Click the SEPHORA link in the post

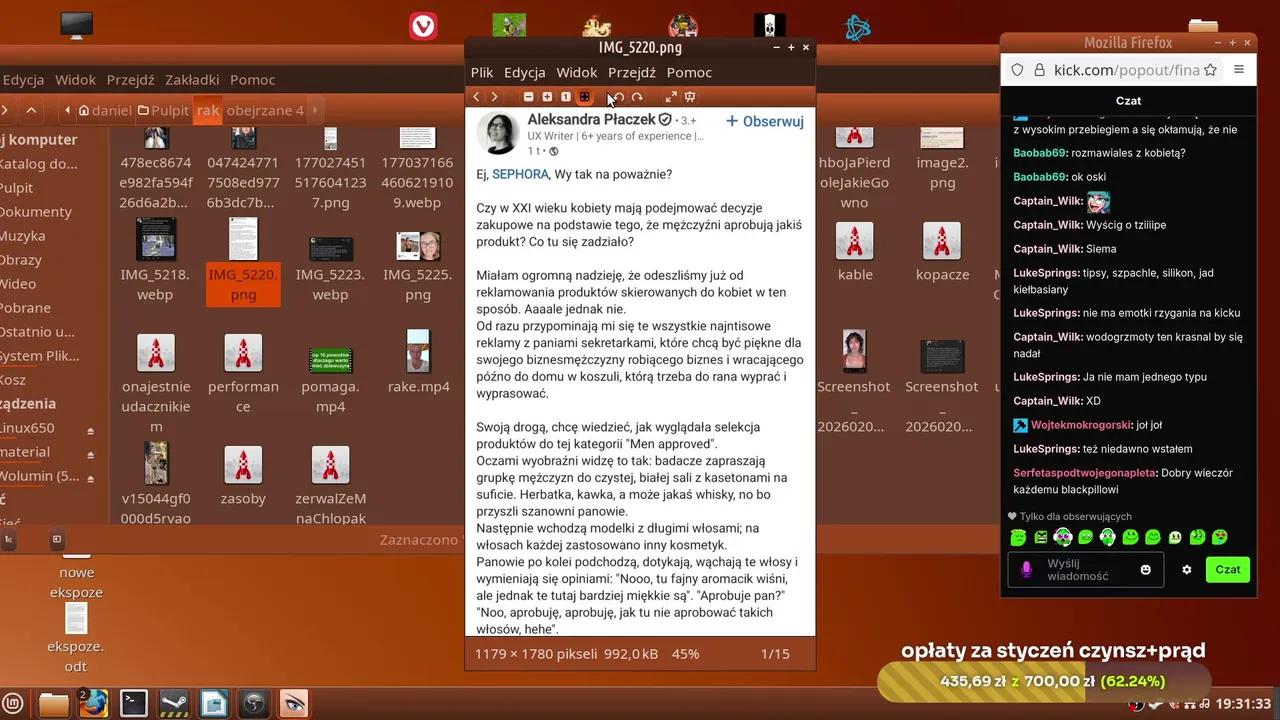click(x=520, y=174)
